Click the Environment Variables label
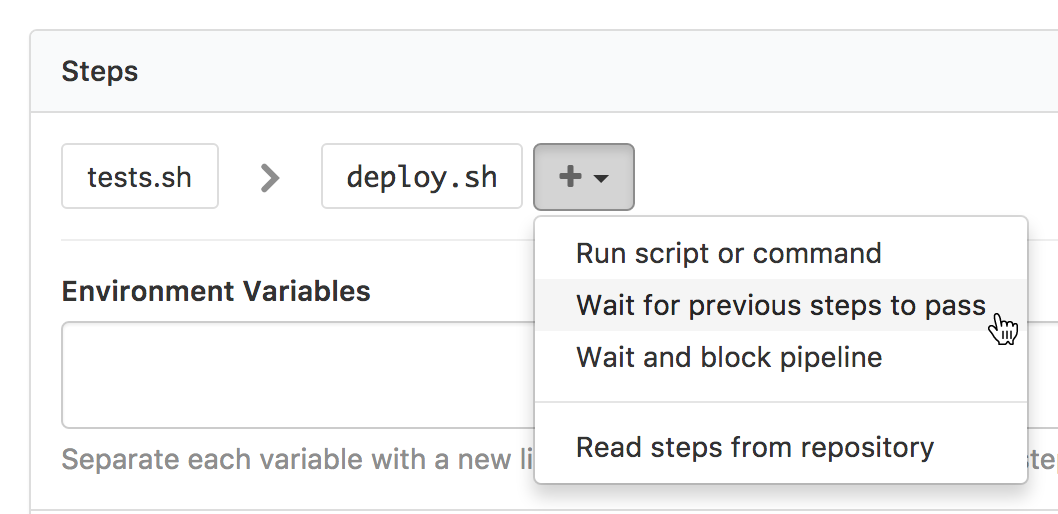The height and width of the screenshot is (514, 1058). point(216,291)
